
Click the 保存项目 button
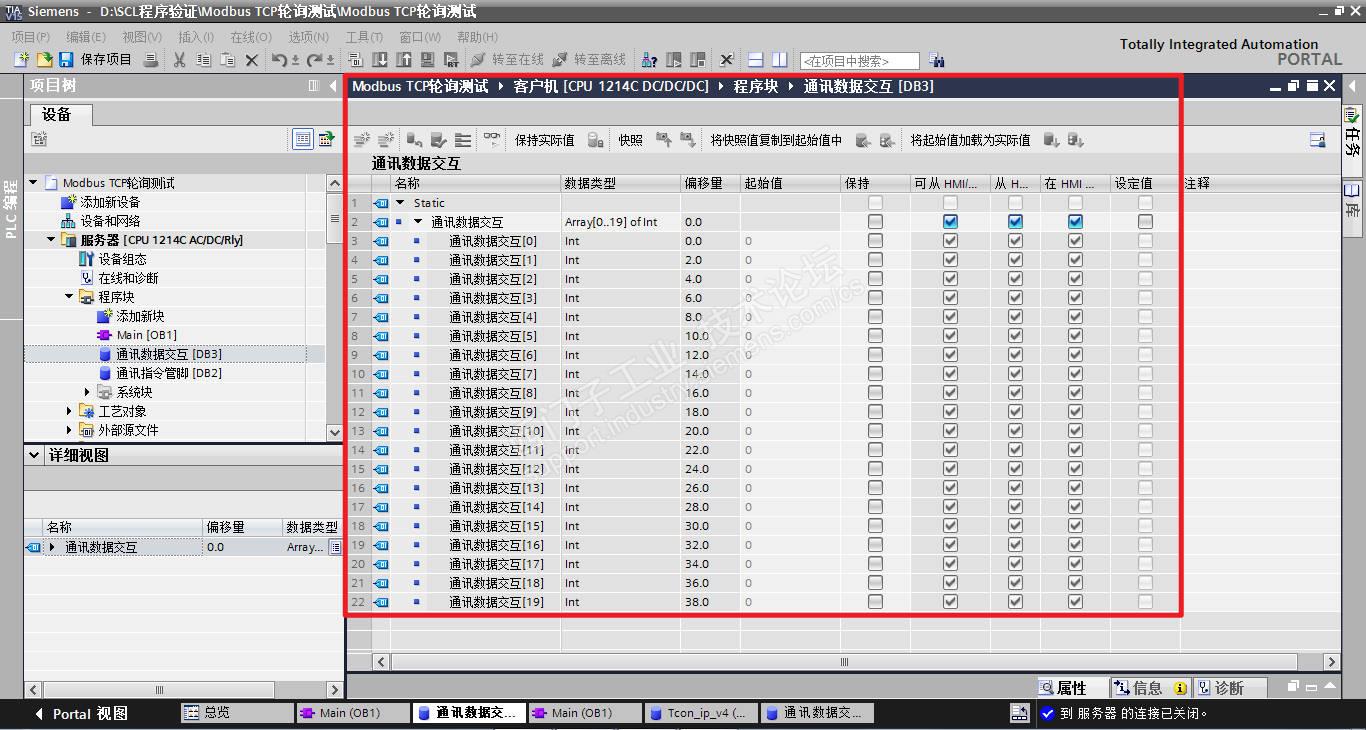pos(96,60)
